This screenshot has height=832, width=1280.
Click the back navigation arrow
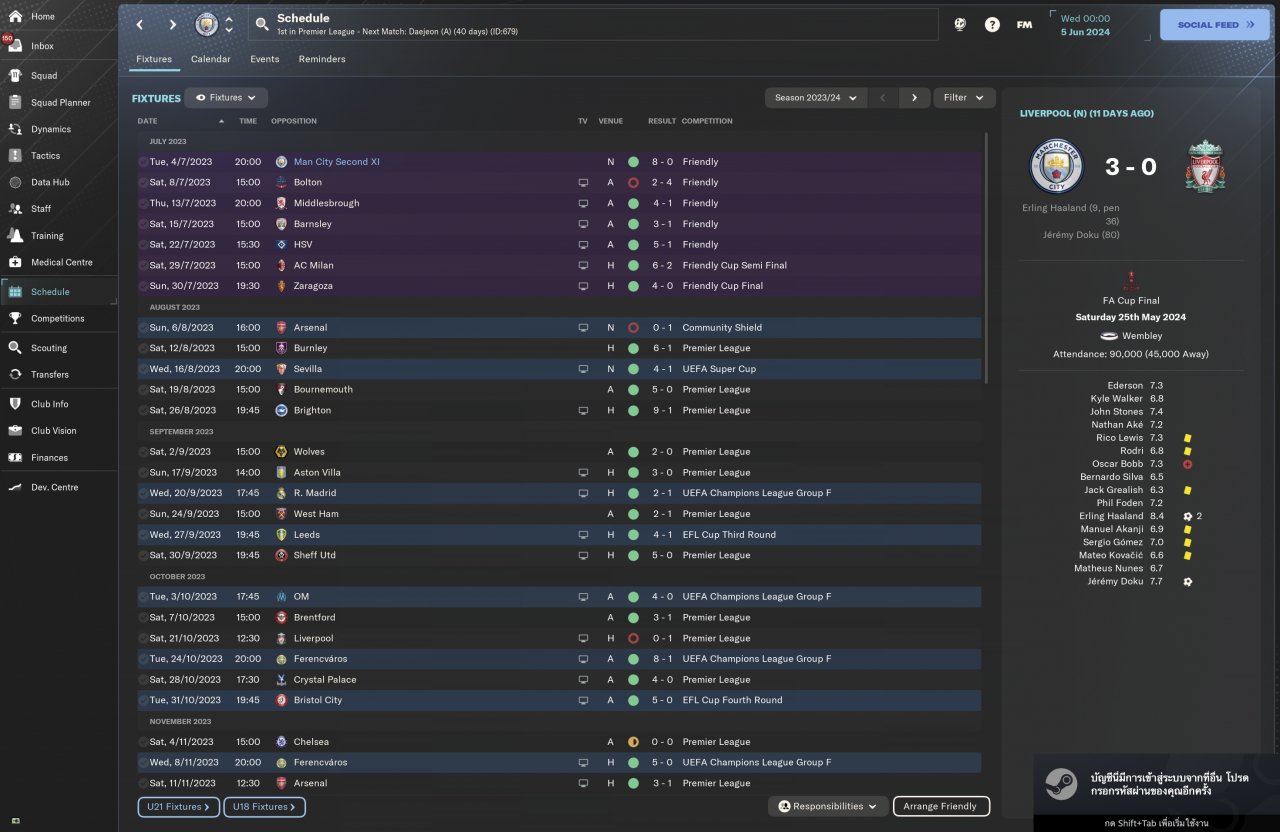point(140,24)
